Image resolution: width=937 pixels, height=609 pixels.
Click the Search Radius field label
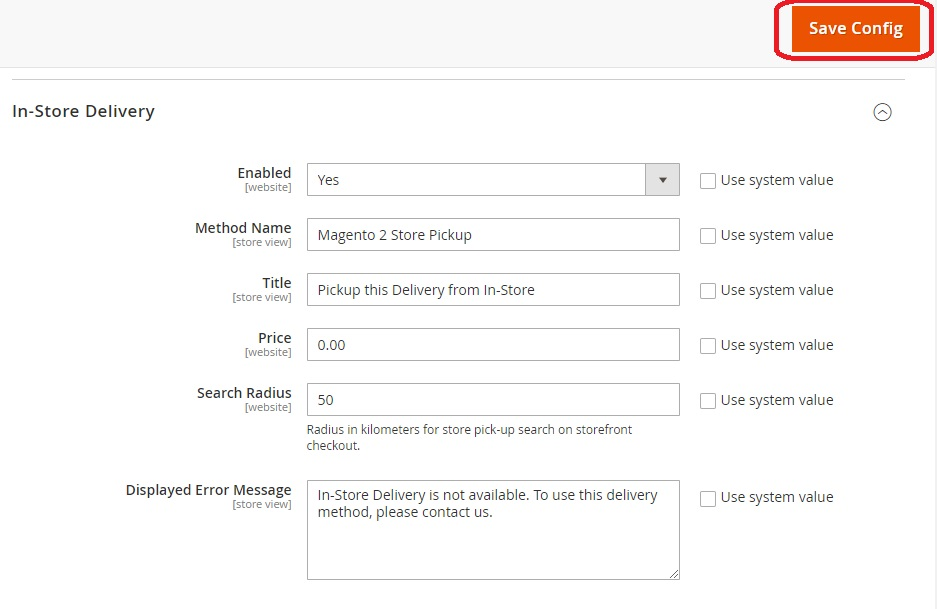244,393
